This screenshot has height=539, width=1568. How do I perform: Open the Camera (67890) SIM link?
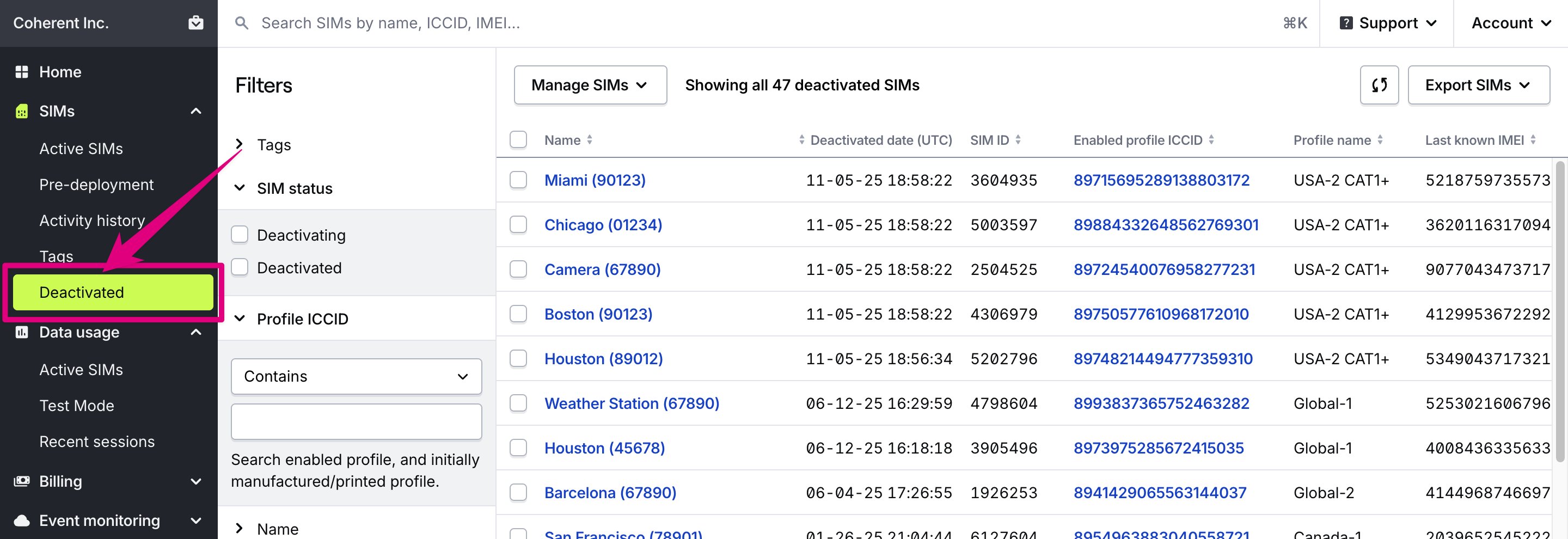coord(602,269)
